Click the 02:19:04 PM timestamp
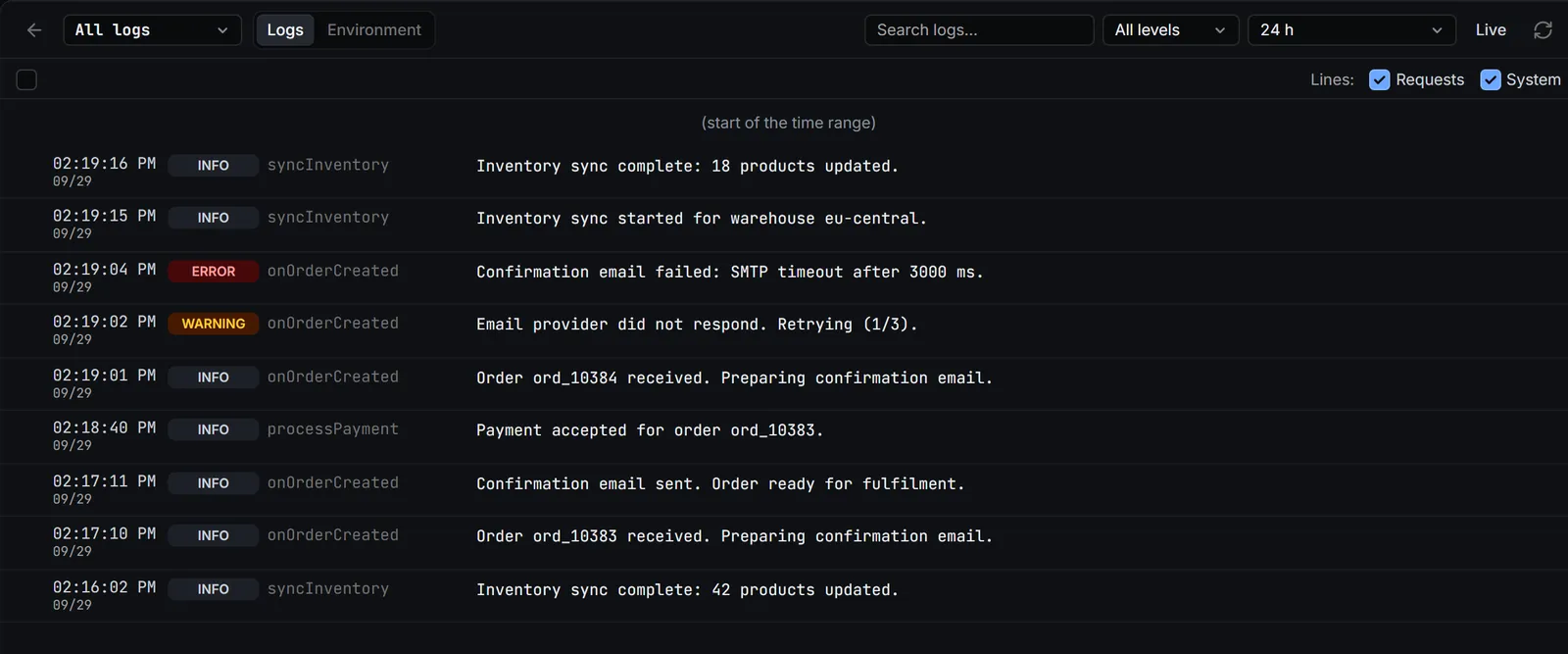 click(104, 270)
